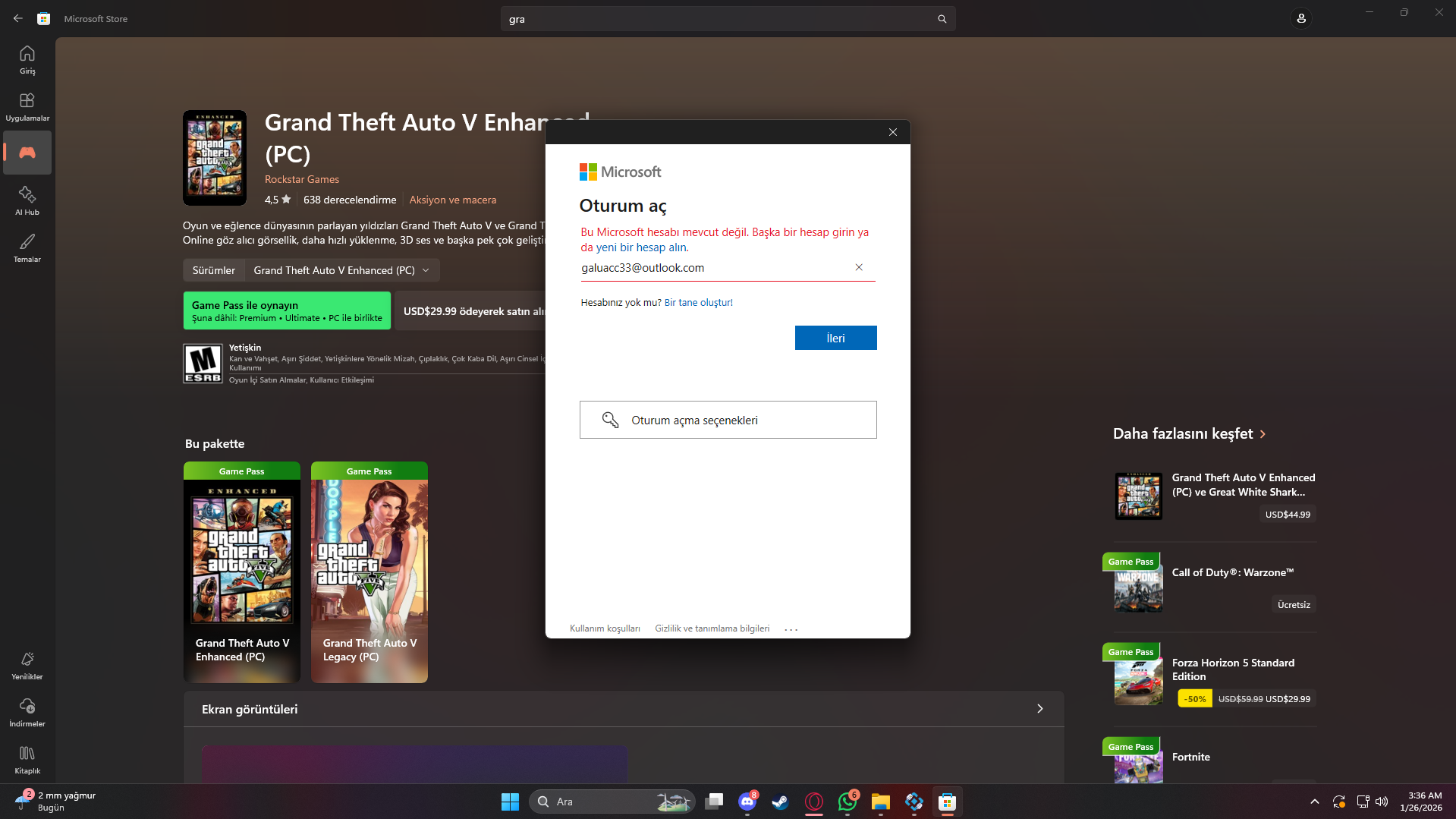
Task: Open the Yenilikler what's new page
Action: pyautogui.click(x=27, y=665)
